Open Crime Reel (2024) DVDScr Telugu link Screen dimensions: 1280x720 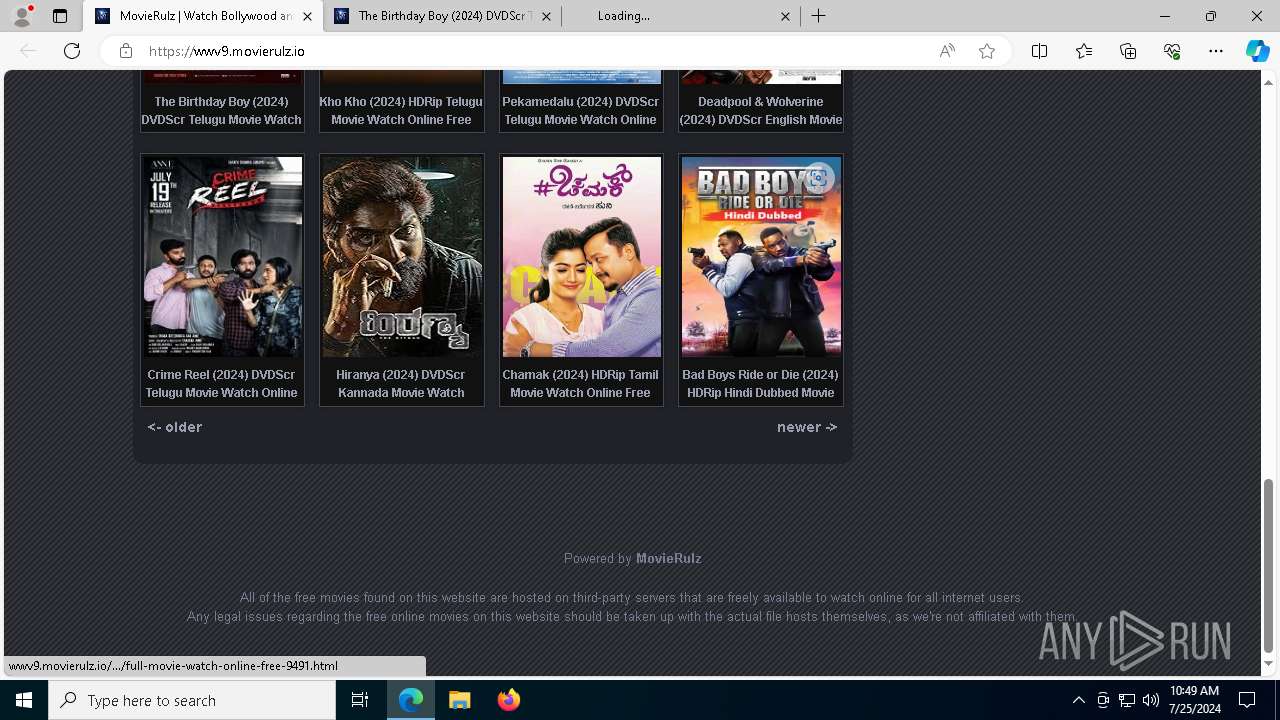tap(222, 384)
